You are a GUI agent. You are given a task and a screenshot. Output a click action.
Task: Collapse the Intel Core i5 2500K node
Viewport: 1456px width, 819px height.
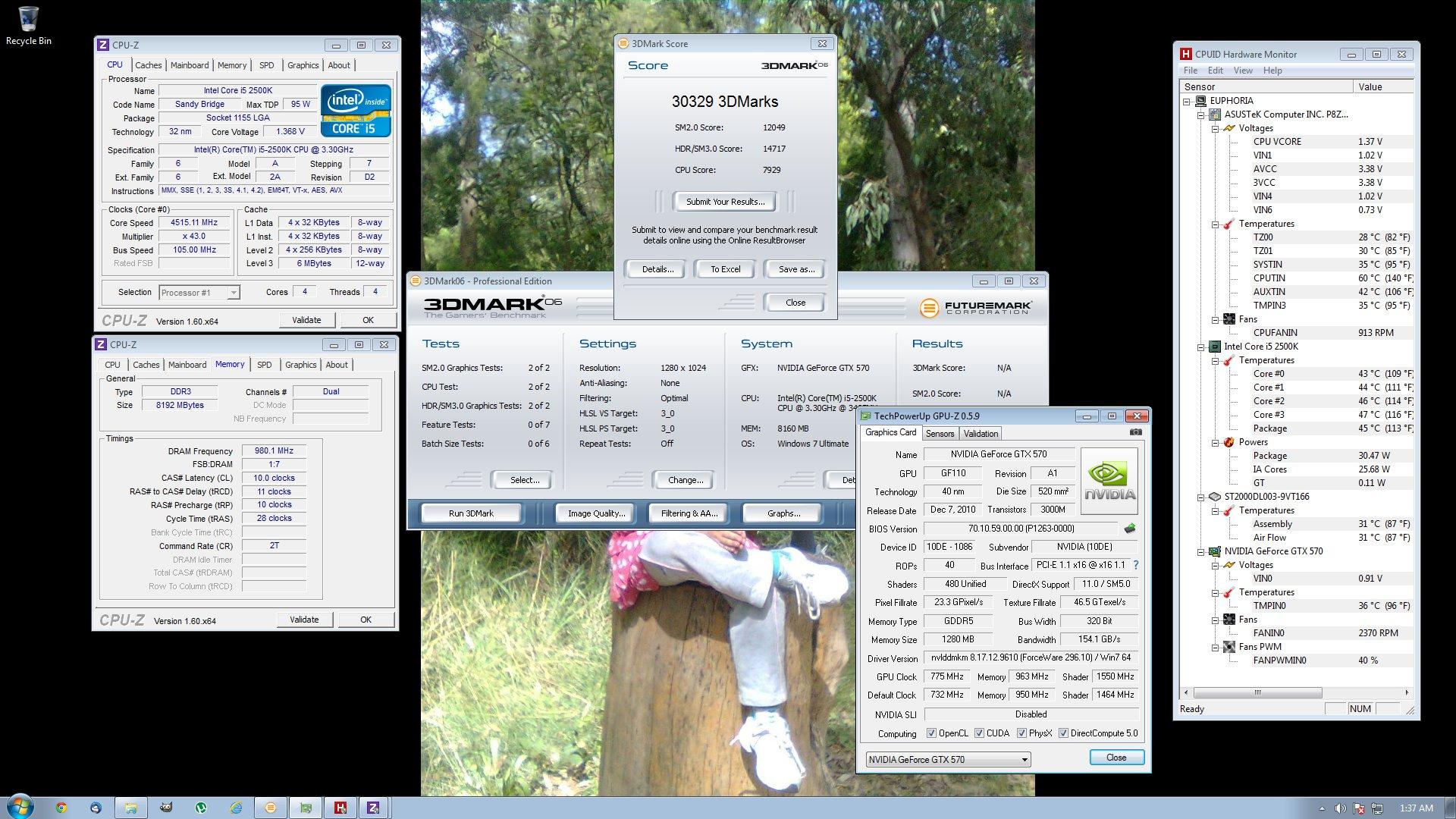click(1201, 347)
